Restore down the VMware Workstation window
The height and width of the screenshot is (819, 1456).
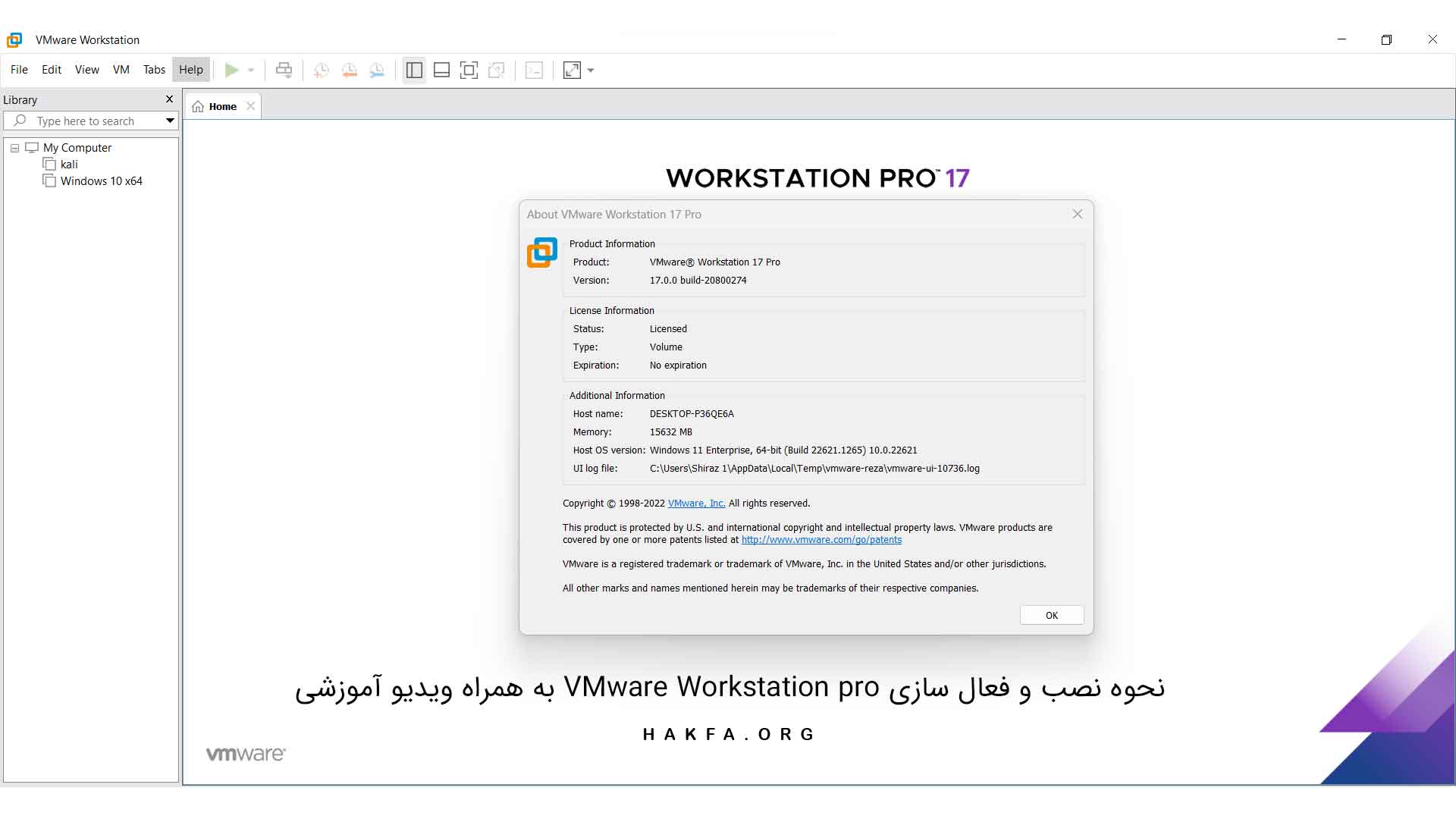(x=1386, y=39)
